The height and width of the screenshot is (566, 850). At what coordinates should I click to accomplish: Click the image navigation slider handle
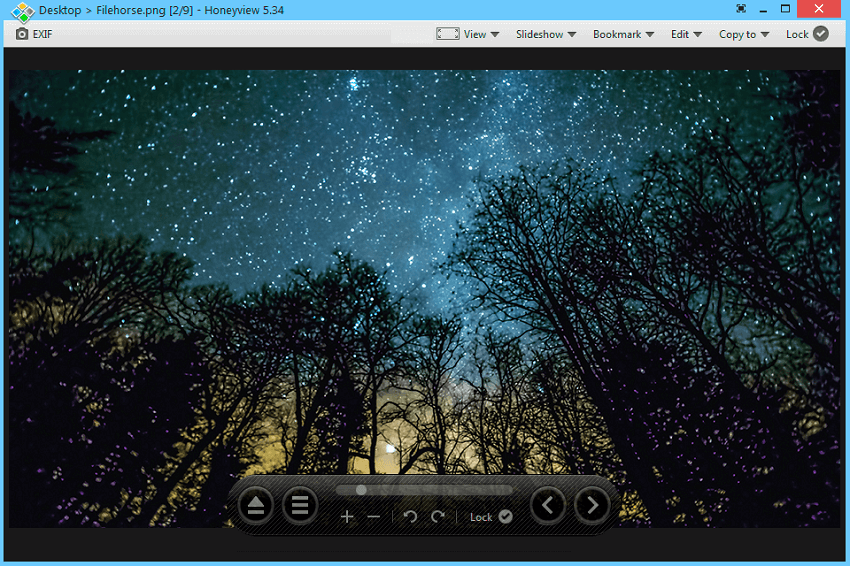pos(361,490)
